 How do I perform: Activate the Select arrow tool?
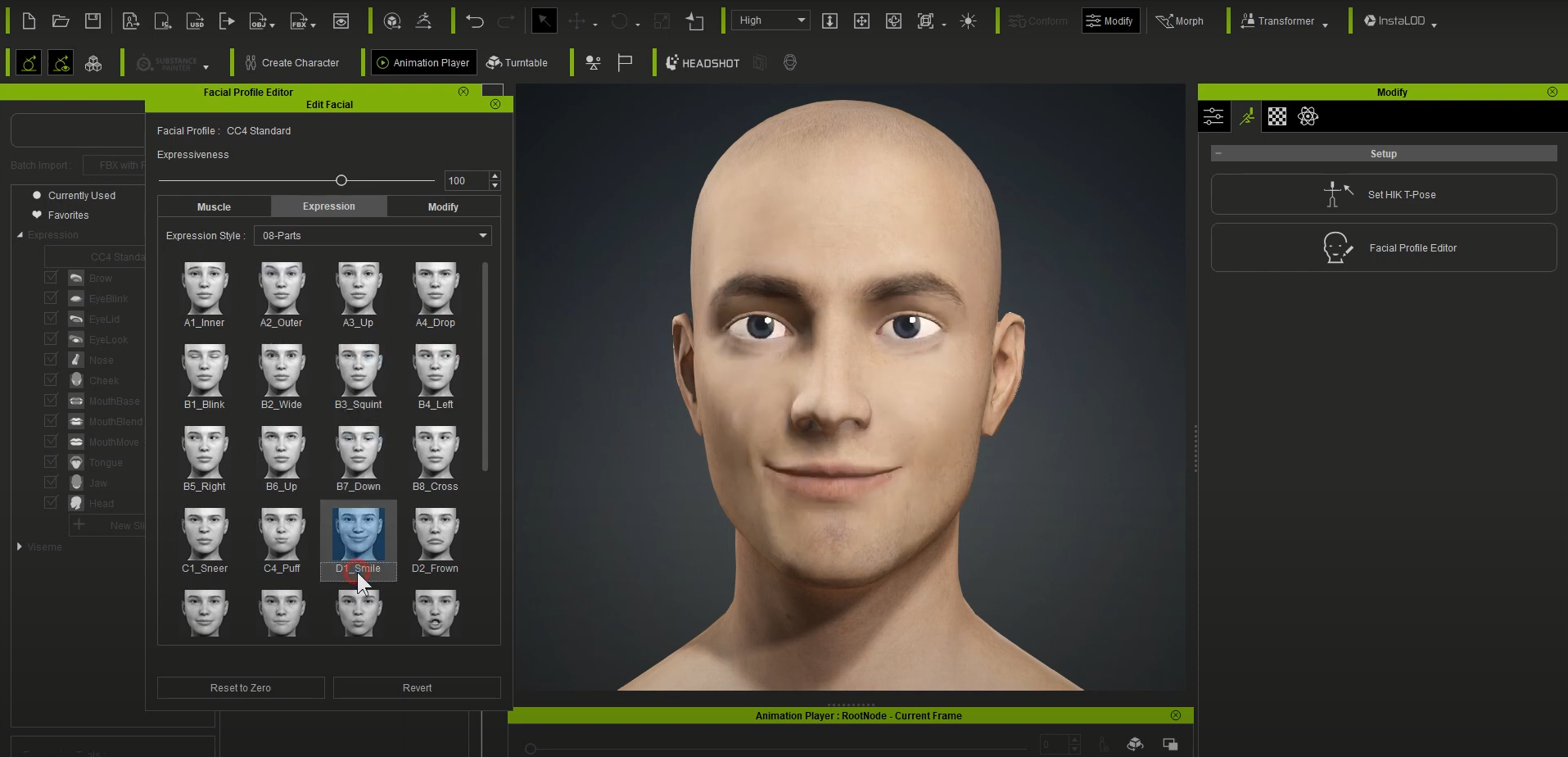coord(545,21)
